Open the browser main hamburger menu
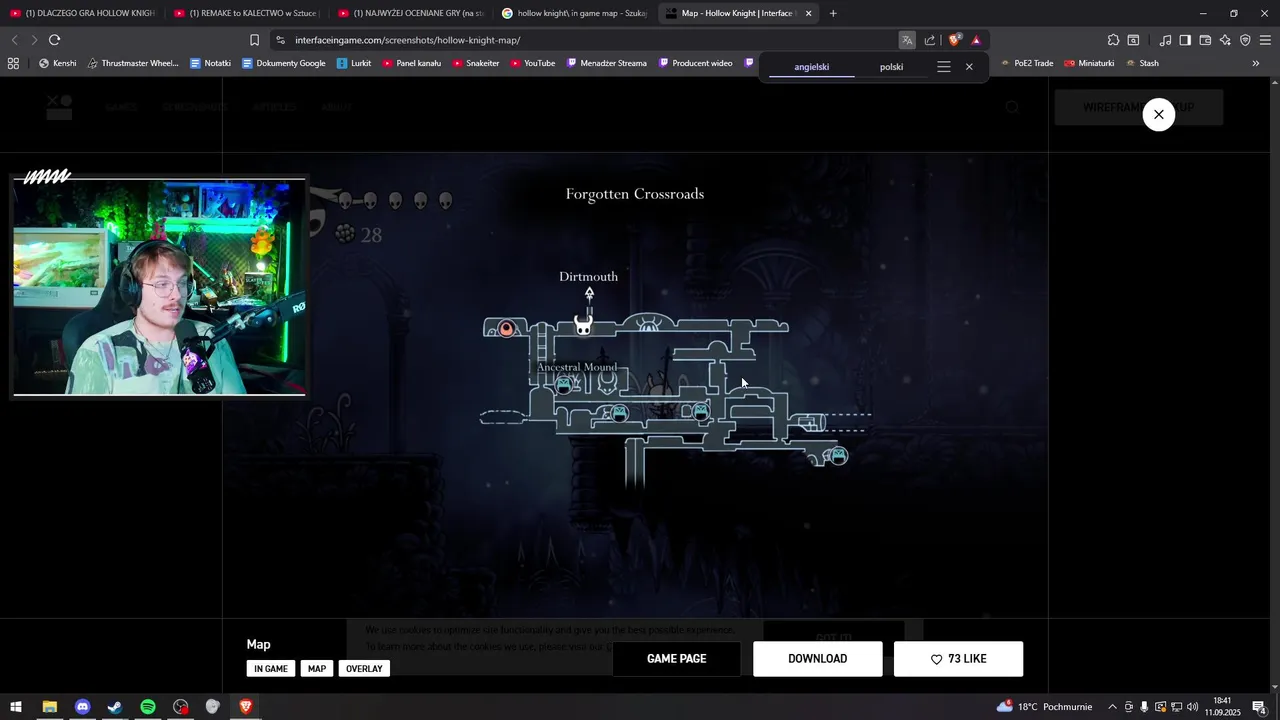This screenshot has height=720, width=1280. point(1265,40)
